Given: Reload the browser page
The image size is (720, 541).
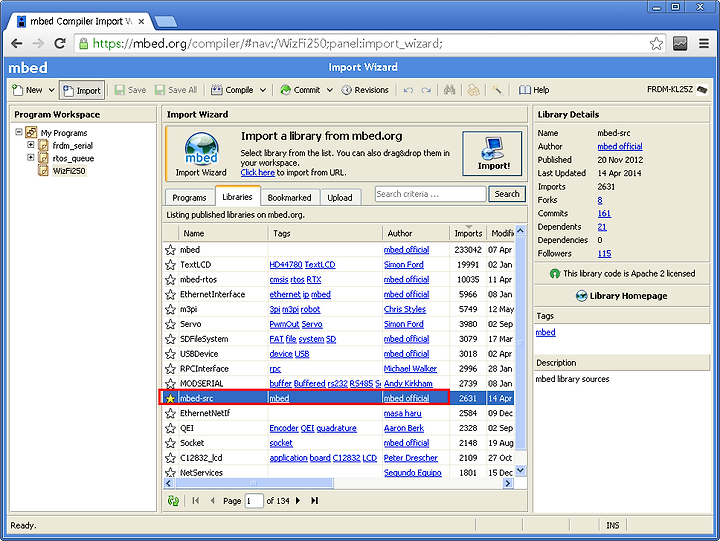Looking at the screenshot, I should (60, 44).
